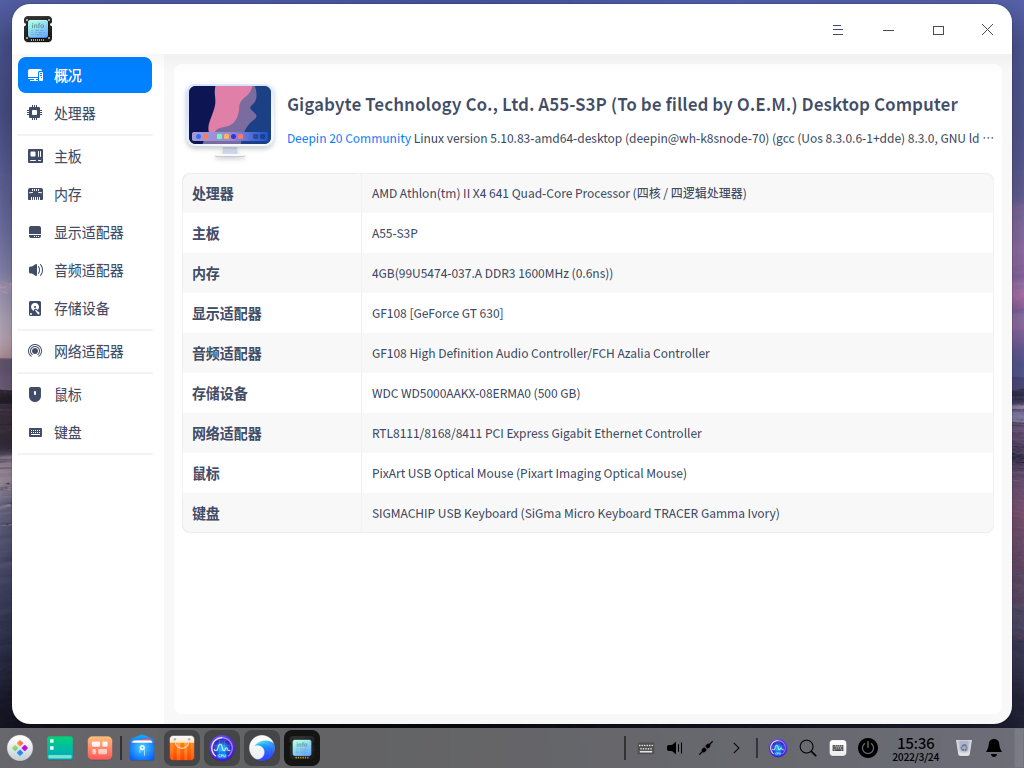Image resolution: width=1024 pixels, height=768 pixels.
Task: Click the 键盘 keyboard icon in sidebar
Action: [35, 432]
